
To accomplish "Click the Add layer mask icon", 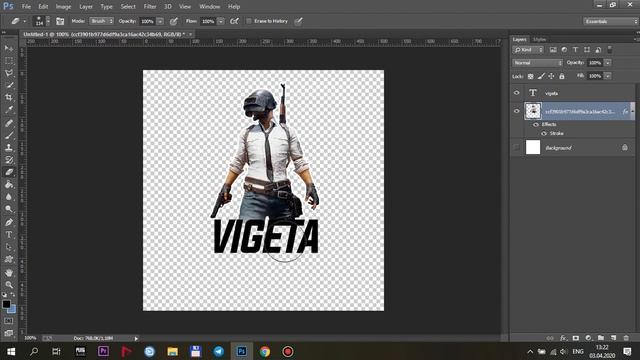I will [576, 338].
